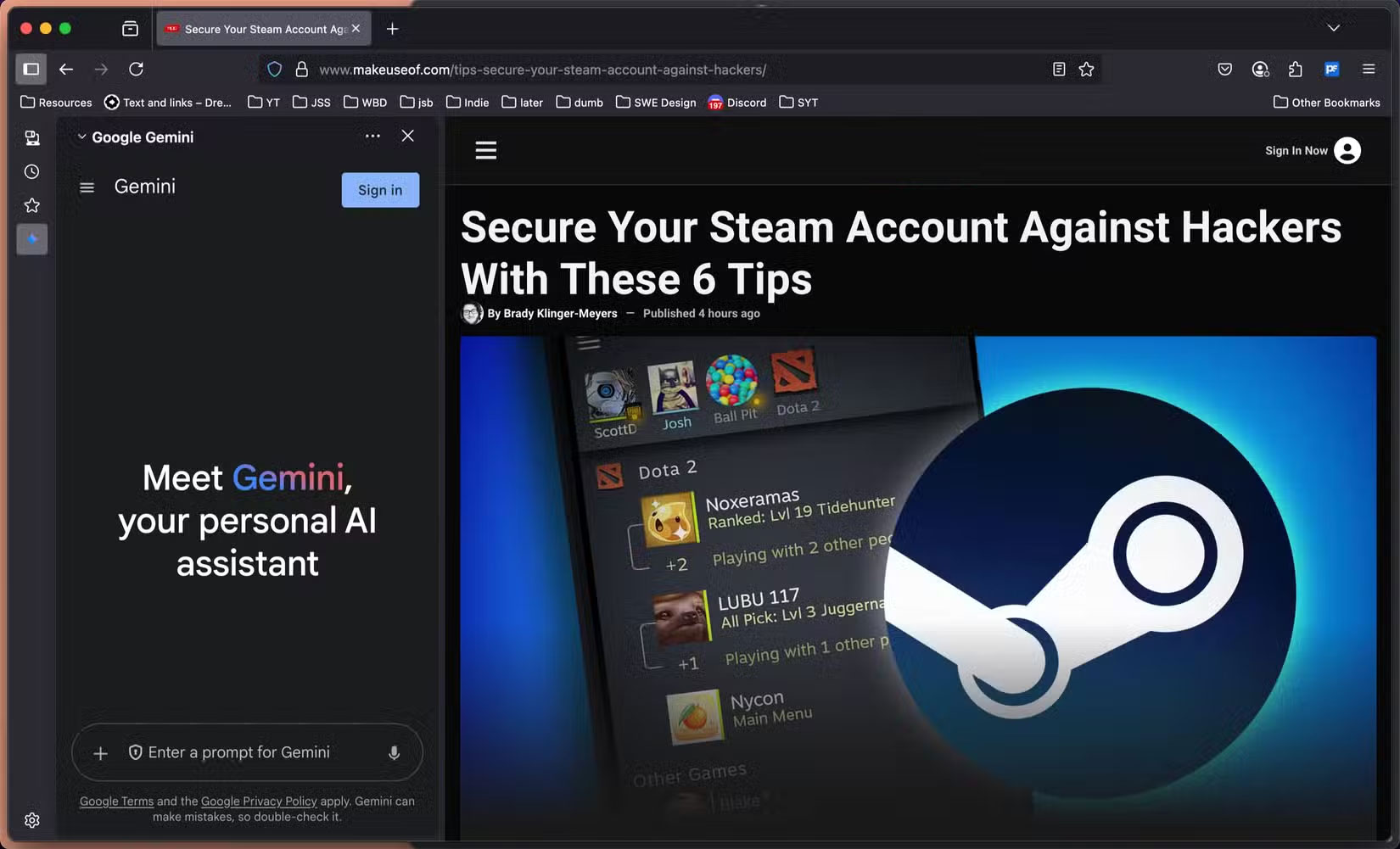Viewport: 1400px width, 849px height.
Task: Click the Gemini prompt input field
Action: click(246, 752)
